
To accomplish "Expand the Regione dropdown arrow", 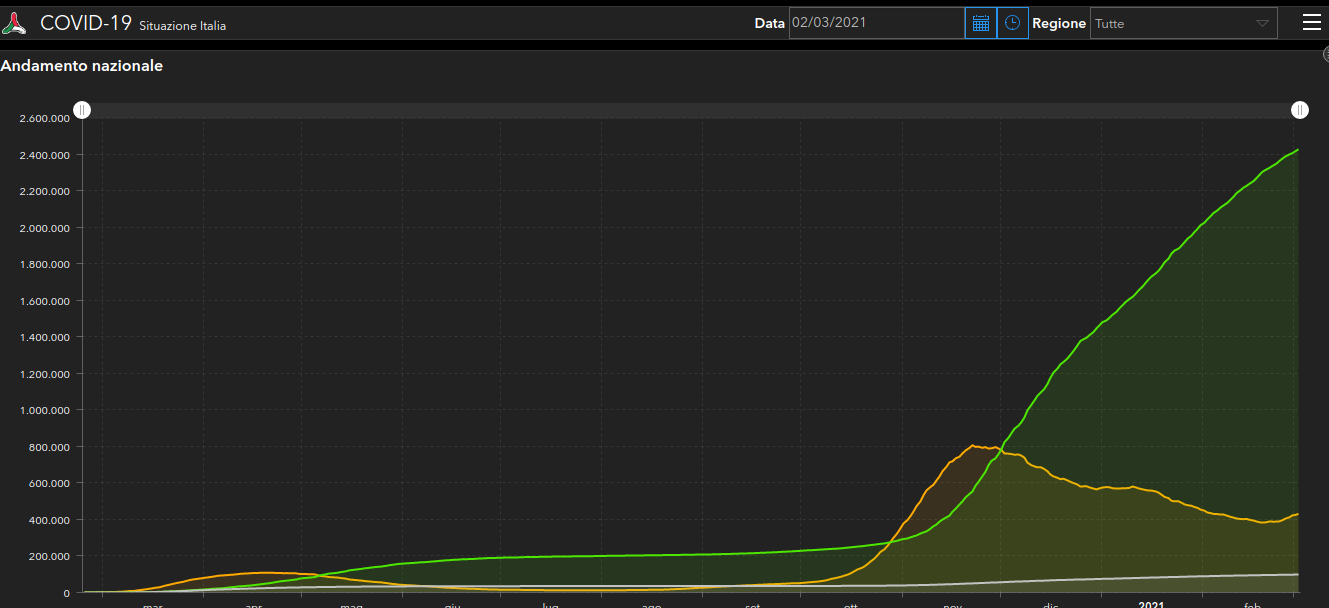I will tap(1262, 23).
